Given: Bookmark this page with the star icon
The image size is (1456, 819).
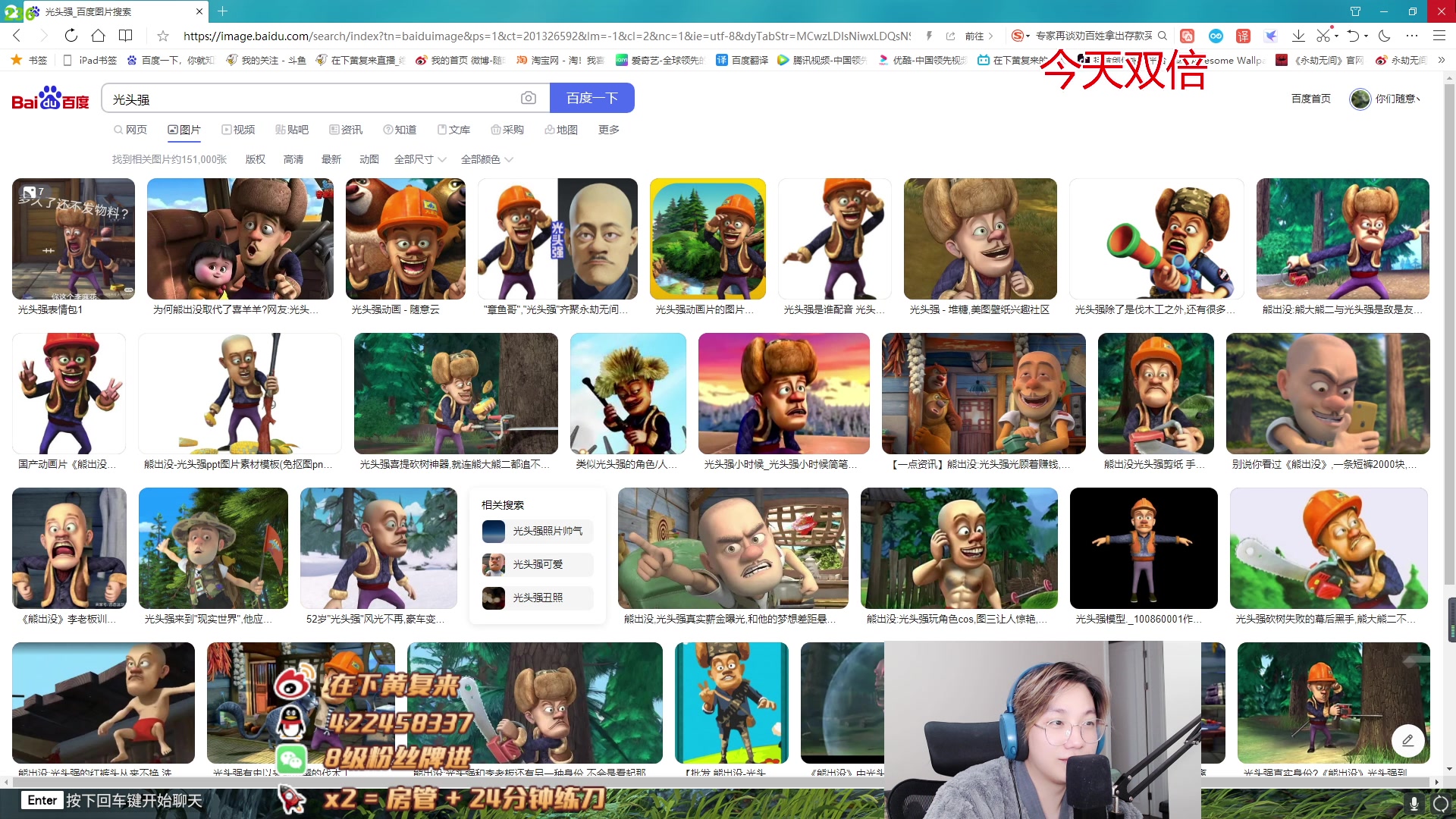Looking at the screenshot, I should click(162, 36).
